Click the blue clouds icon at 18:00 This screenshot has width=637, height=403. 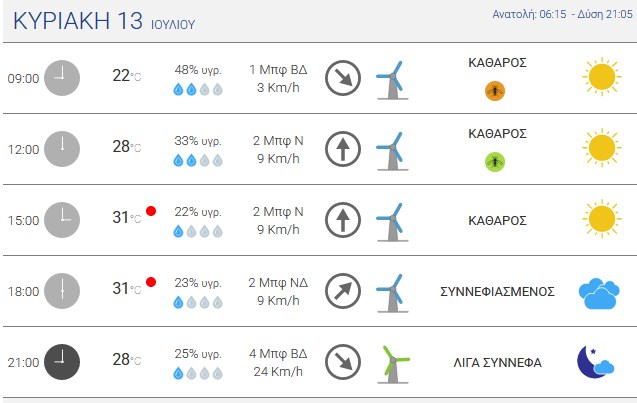click(x=599, y=293)
